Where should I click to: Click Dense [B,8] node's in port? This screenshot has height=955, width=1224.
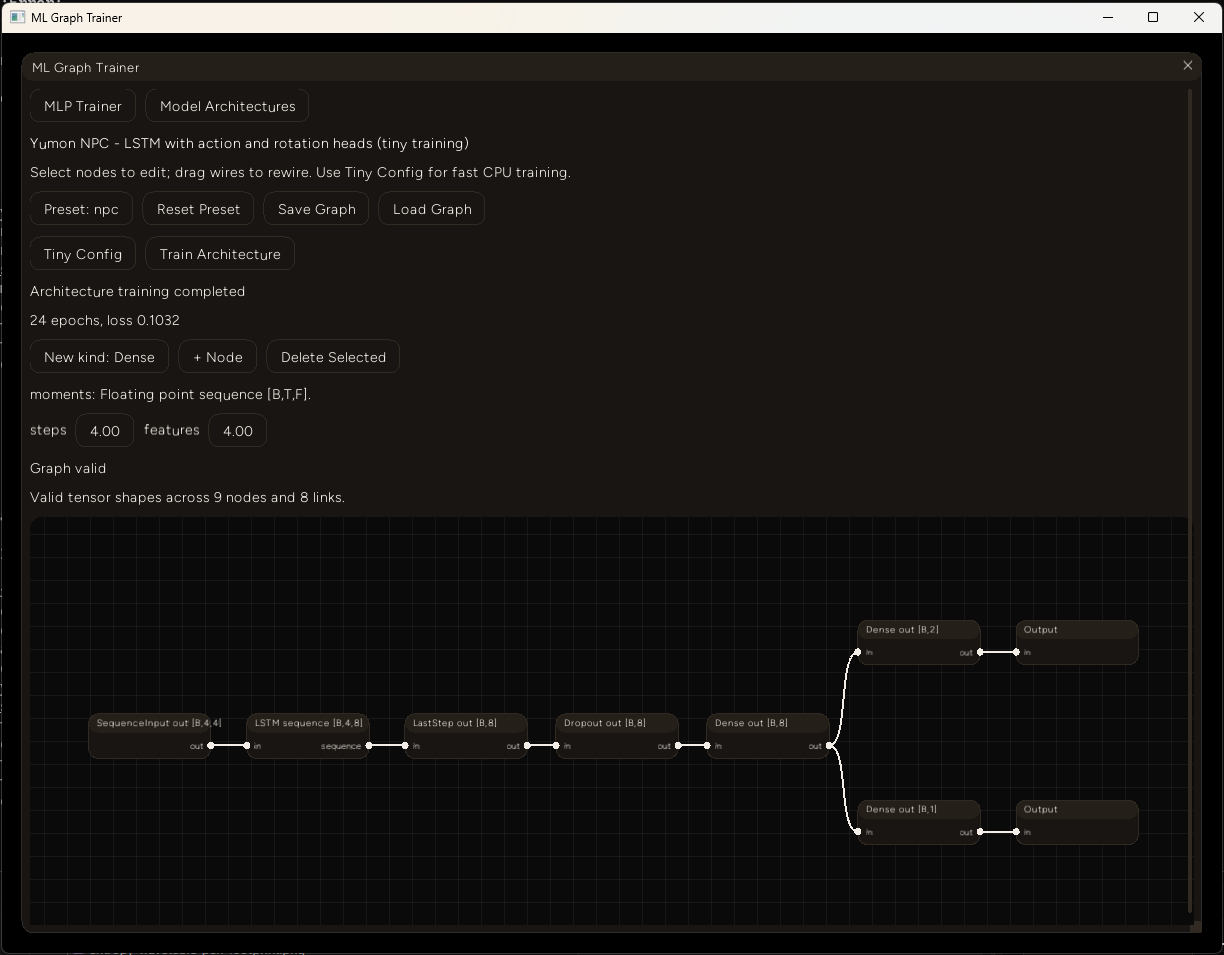707,746
